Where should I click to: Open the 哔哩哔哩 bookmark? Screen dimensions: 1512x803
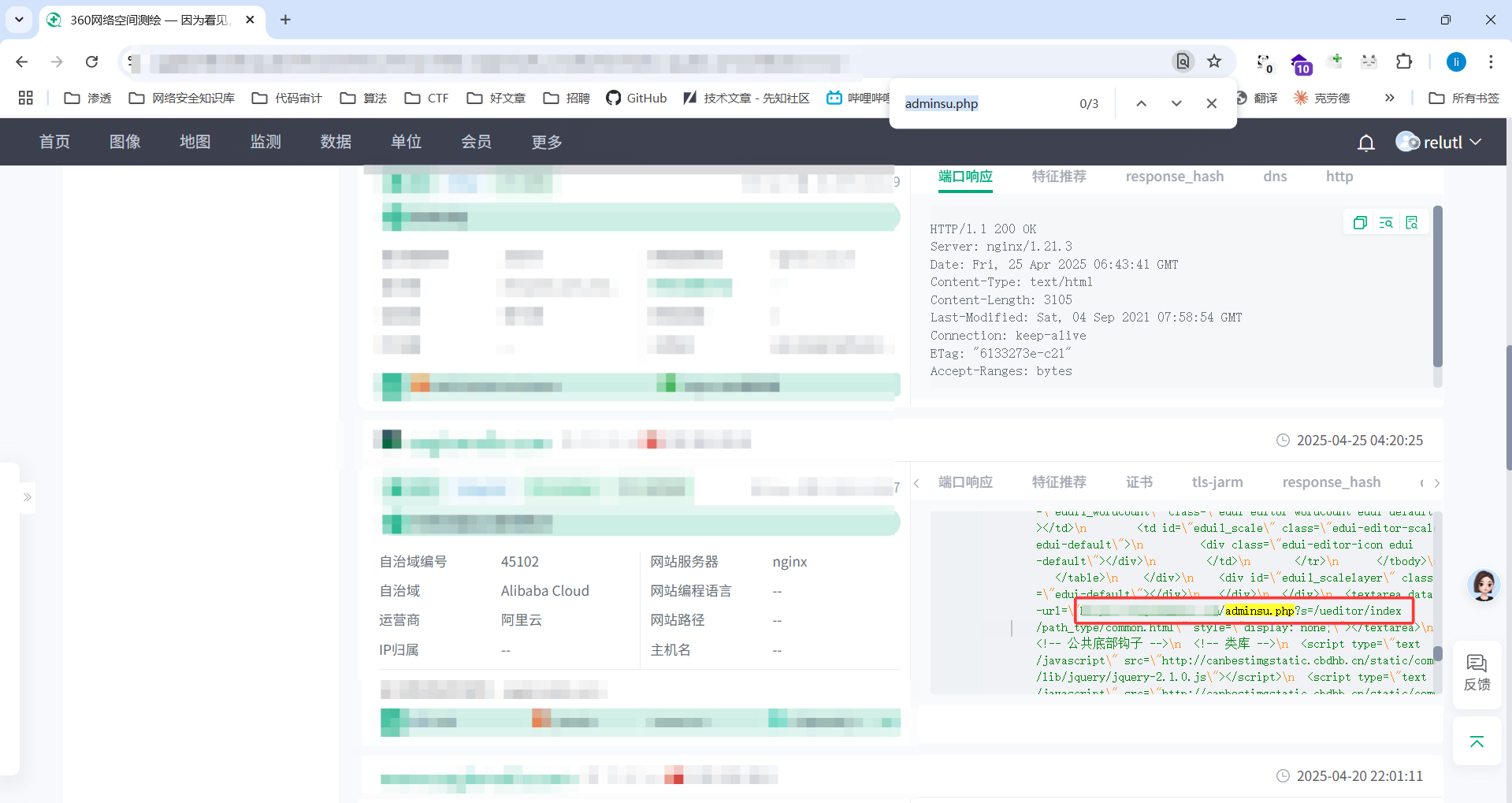coord(858,98)
